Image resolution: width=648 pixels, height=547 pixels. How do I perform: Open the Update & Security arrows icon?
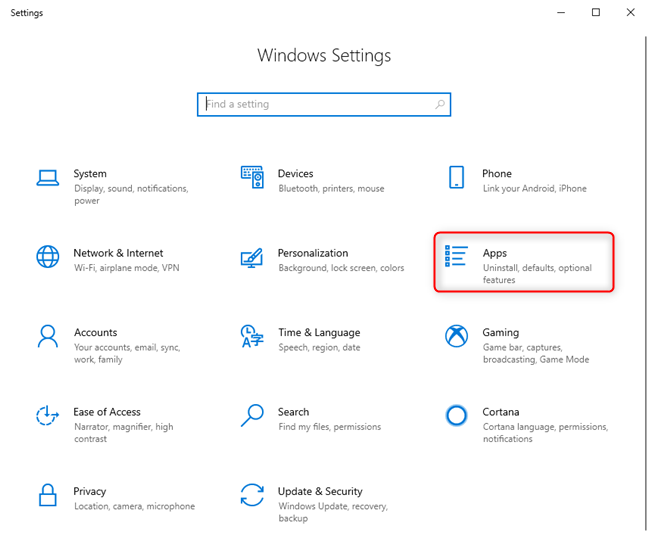252,495
